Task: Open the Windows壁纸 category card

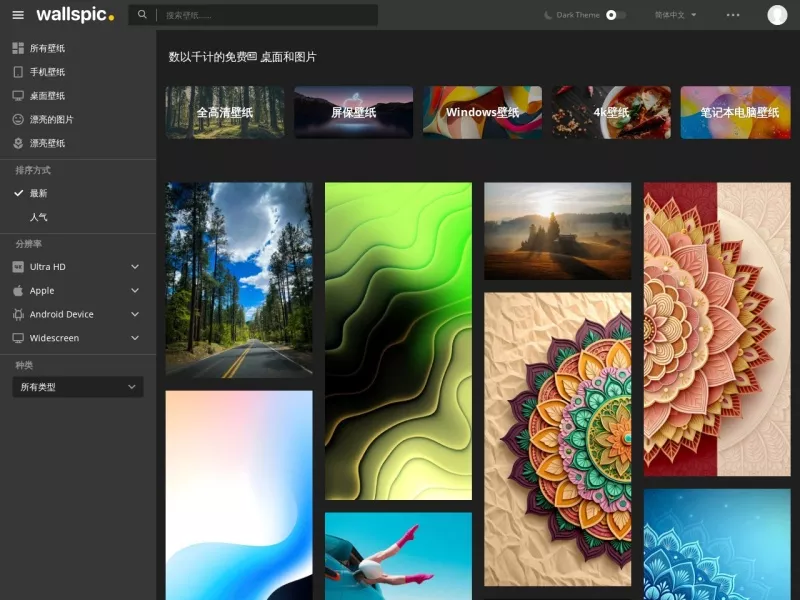Action: [482, 112]
